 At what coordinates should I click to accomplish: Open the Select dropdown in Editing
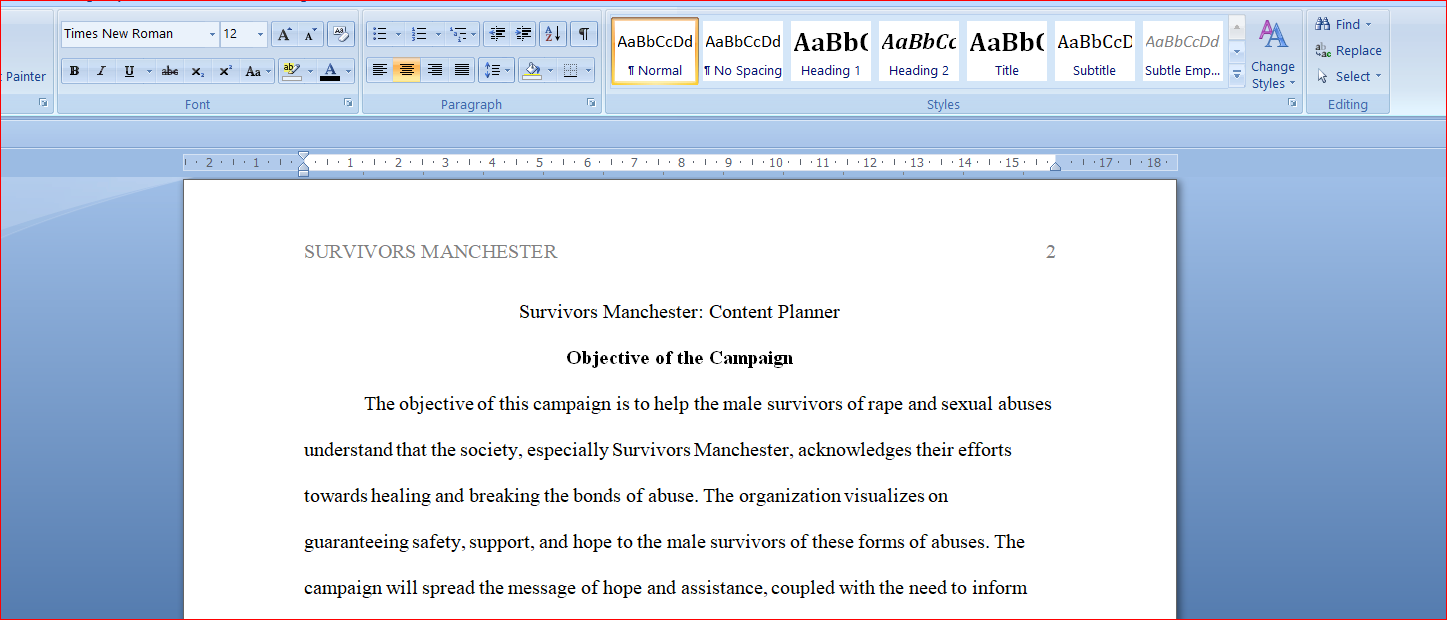(x=1349, y=76)
